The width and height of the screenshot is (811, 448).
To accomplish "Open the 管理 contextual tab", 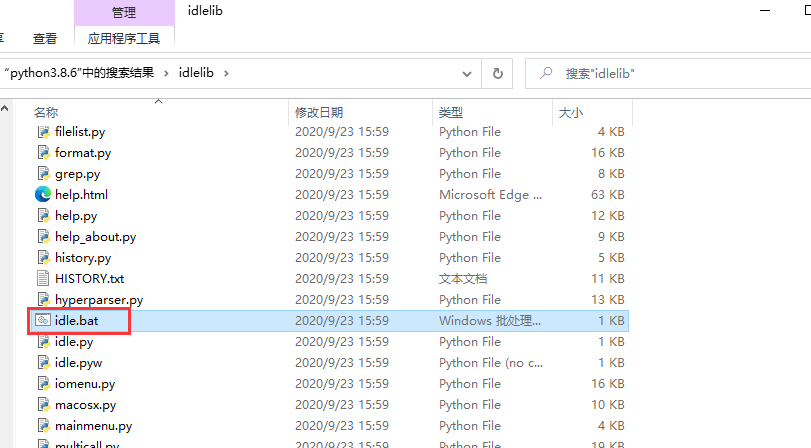I will point(124,12).
